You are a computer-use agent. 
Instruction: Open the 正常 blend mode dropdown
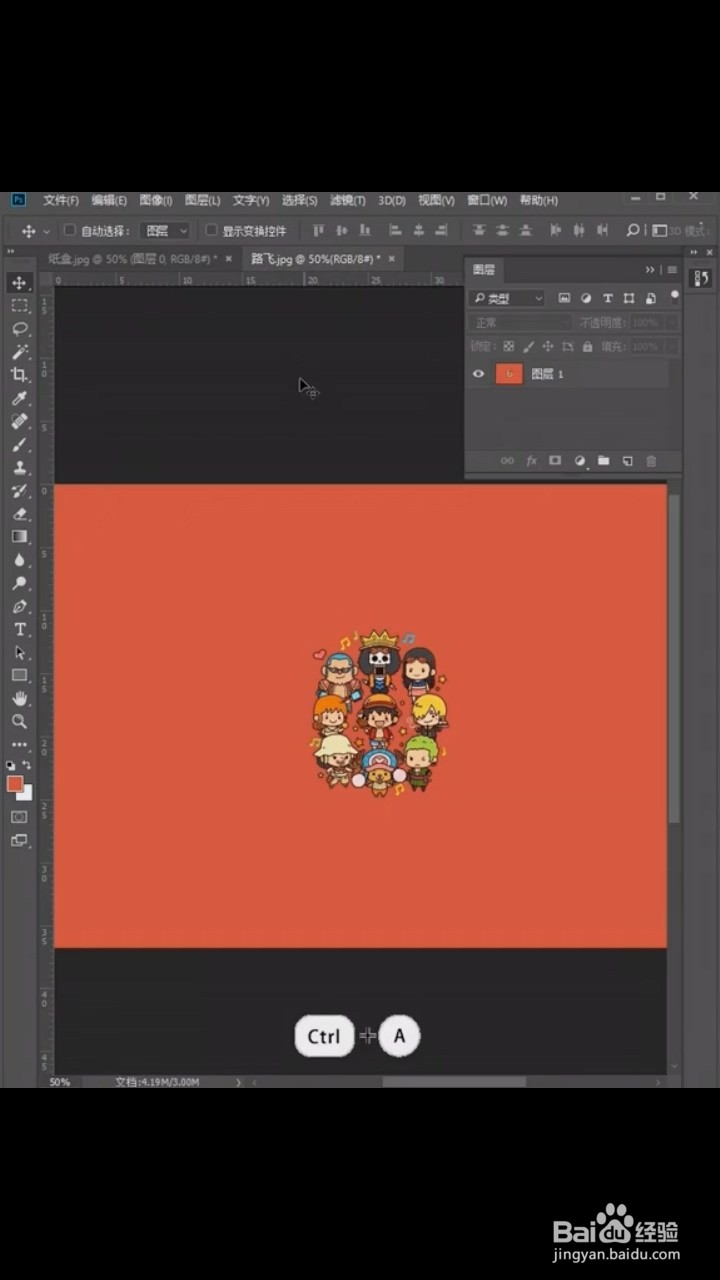[520, 323]
